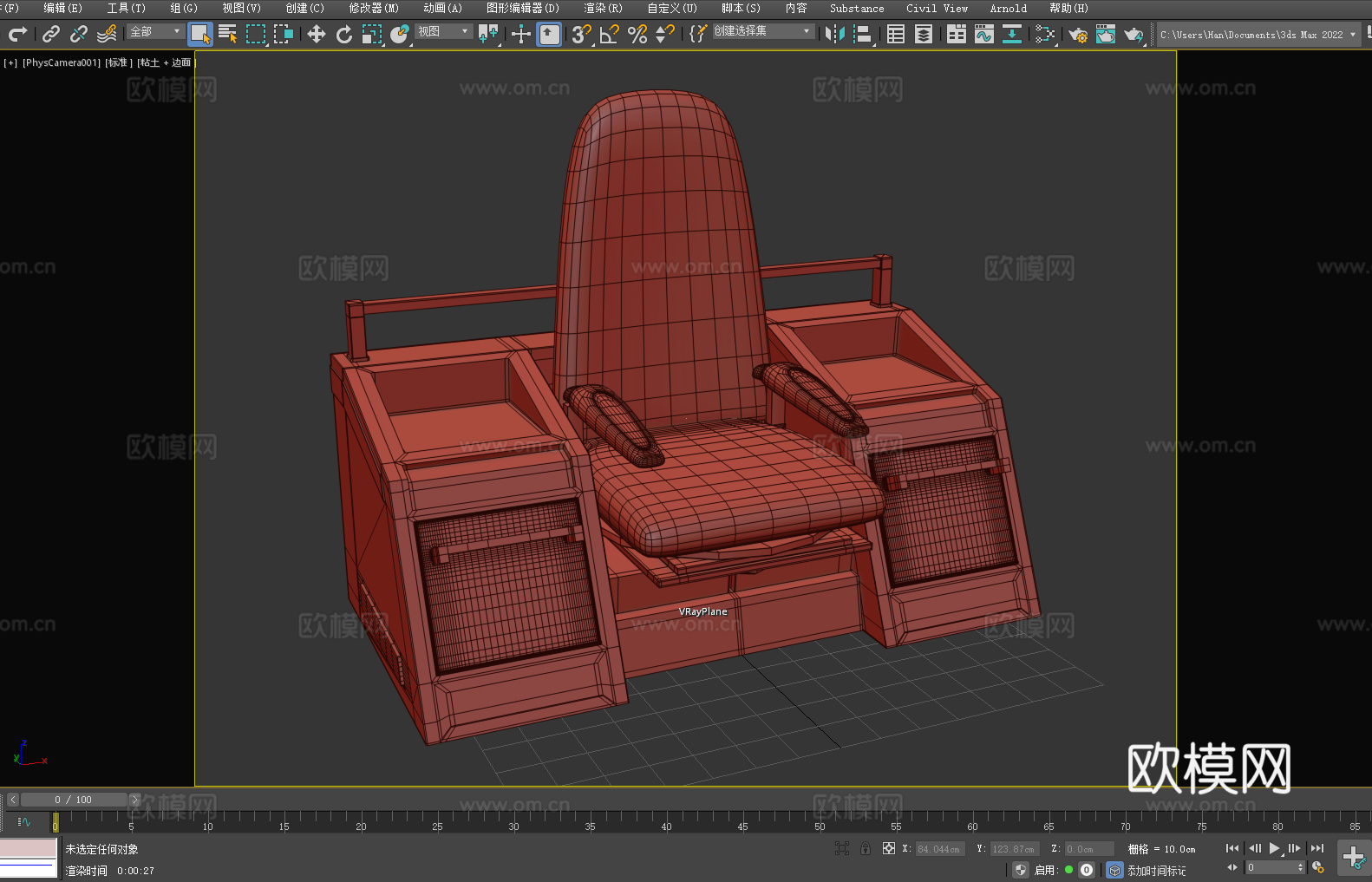Click the Use Pivot Point Center icon
1372x882 pixels.
click(x=488, y=34)
